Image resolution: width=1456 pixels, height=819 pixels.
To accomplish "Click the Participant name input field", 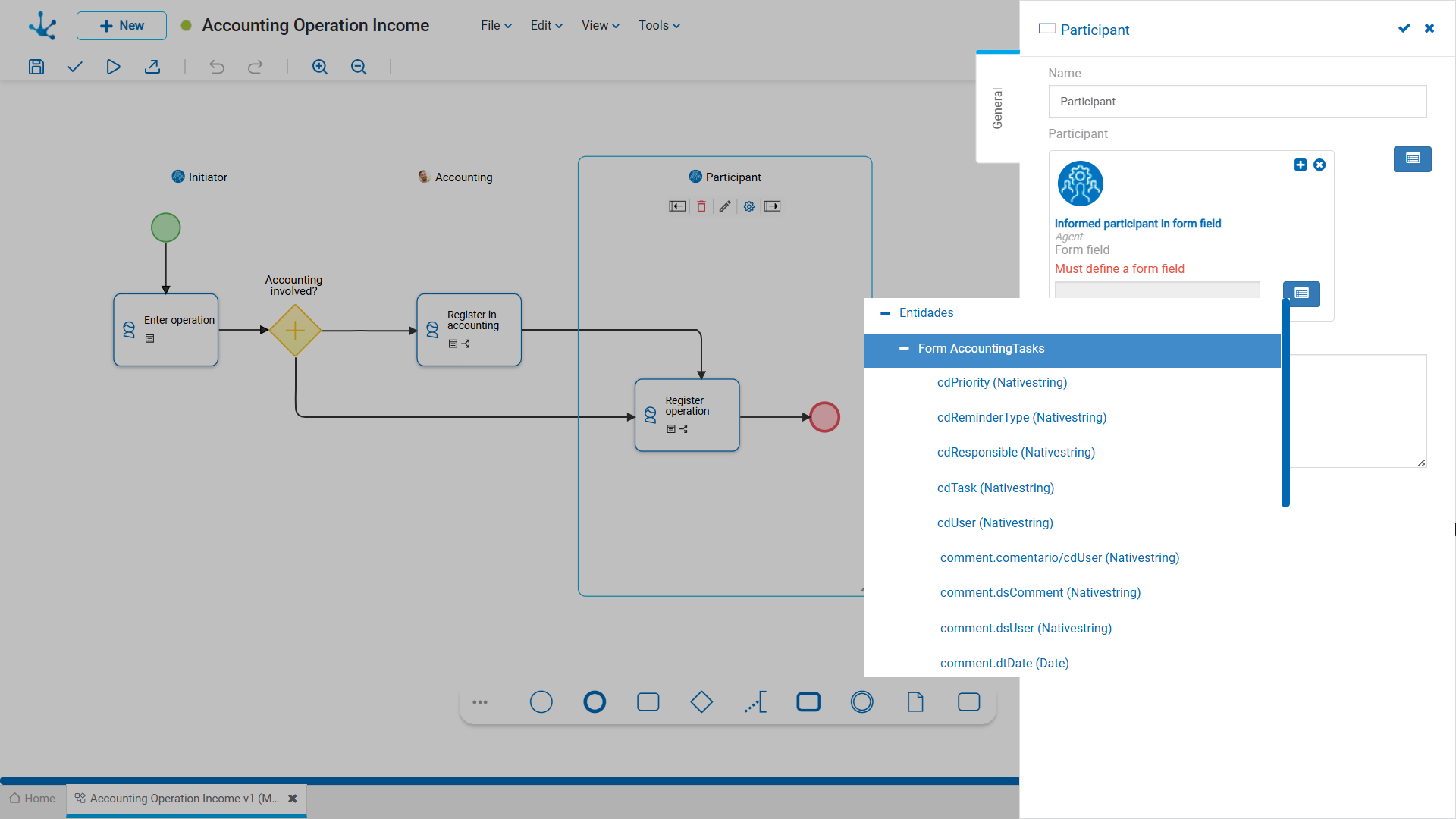I will (x=1238, y=102).
